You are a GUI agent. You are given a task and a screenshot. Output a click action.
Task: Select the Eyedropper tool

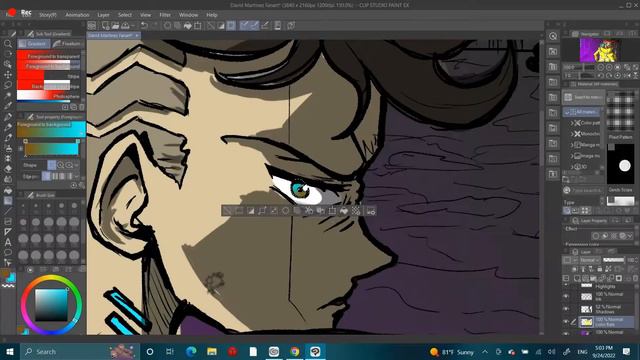[8, 106]
